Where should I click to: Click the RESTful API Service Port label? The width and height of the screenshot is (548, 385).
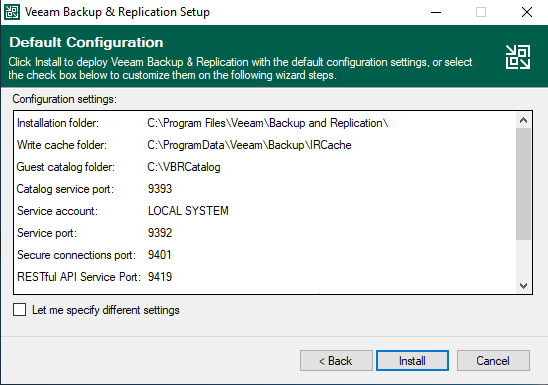tap(79, 277)
